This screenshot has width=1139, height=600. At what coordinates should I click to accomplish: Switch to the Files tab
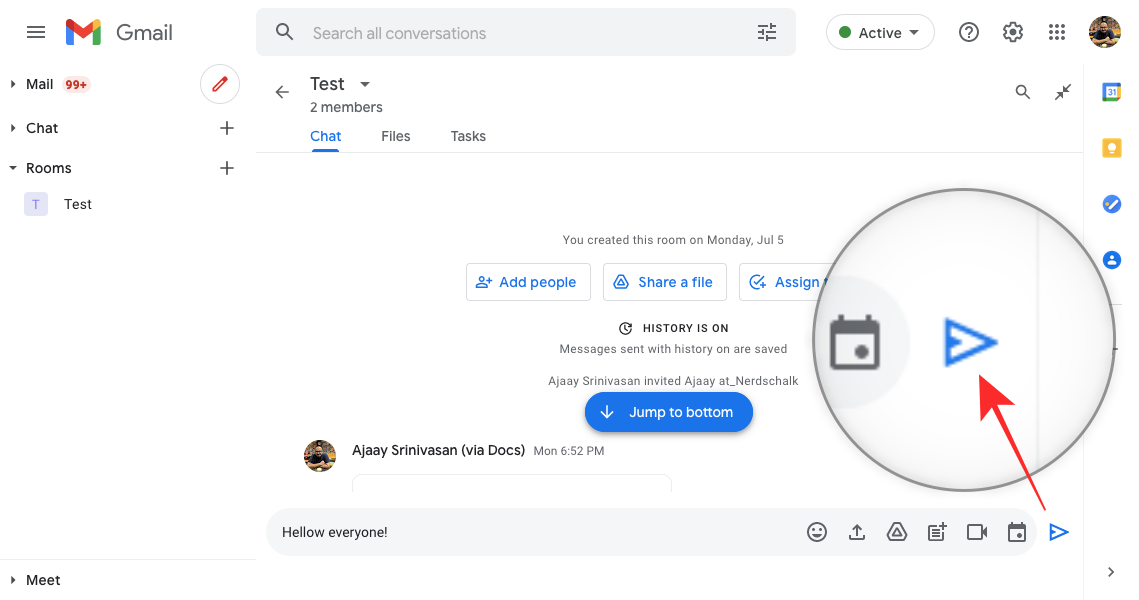click(396, 136)
